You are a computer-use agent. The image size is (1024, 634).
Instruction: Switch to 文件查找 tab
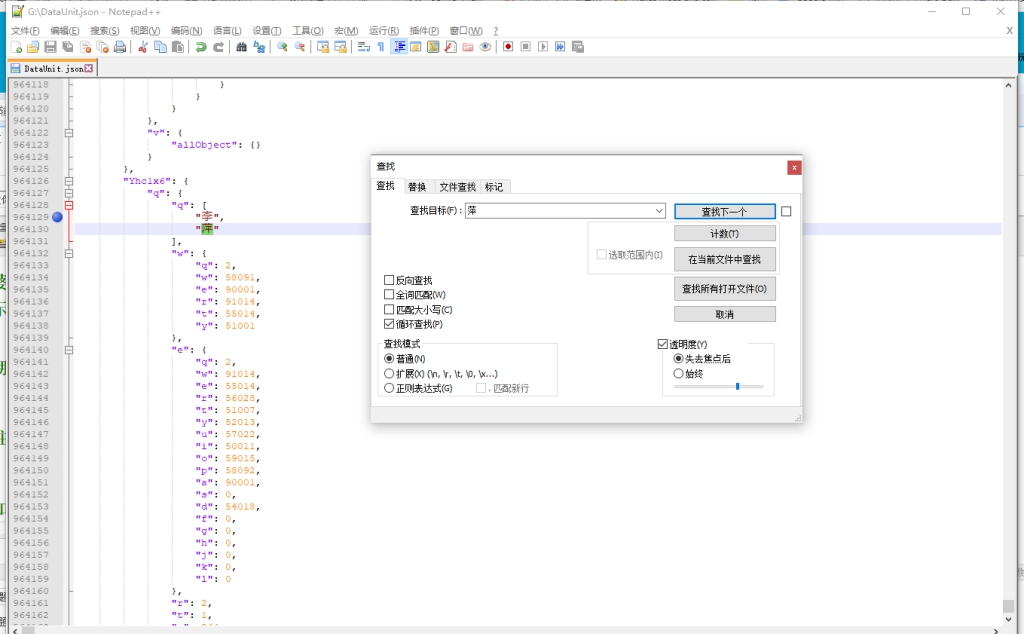point(458,187)
